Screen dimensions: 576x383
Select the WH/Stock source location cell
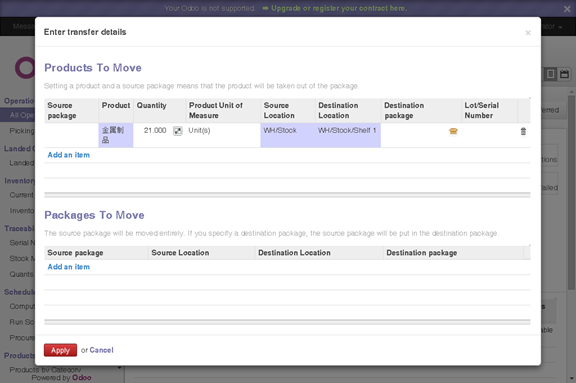(288, 135)
